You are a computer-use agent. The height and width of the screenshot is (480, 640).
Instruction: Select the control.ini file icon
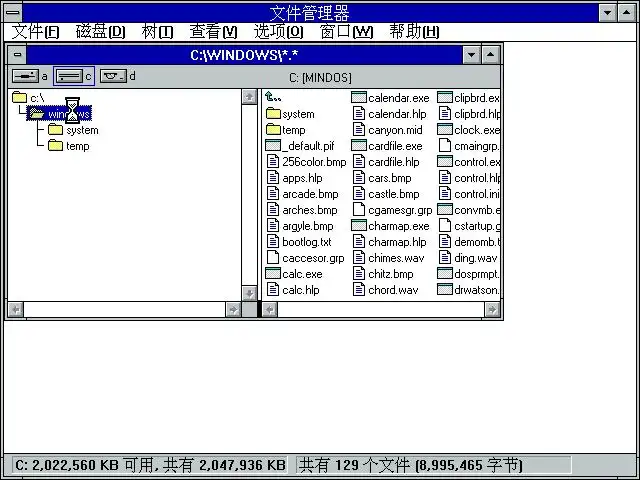(445, 194)
